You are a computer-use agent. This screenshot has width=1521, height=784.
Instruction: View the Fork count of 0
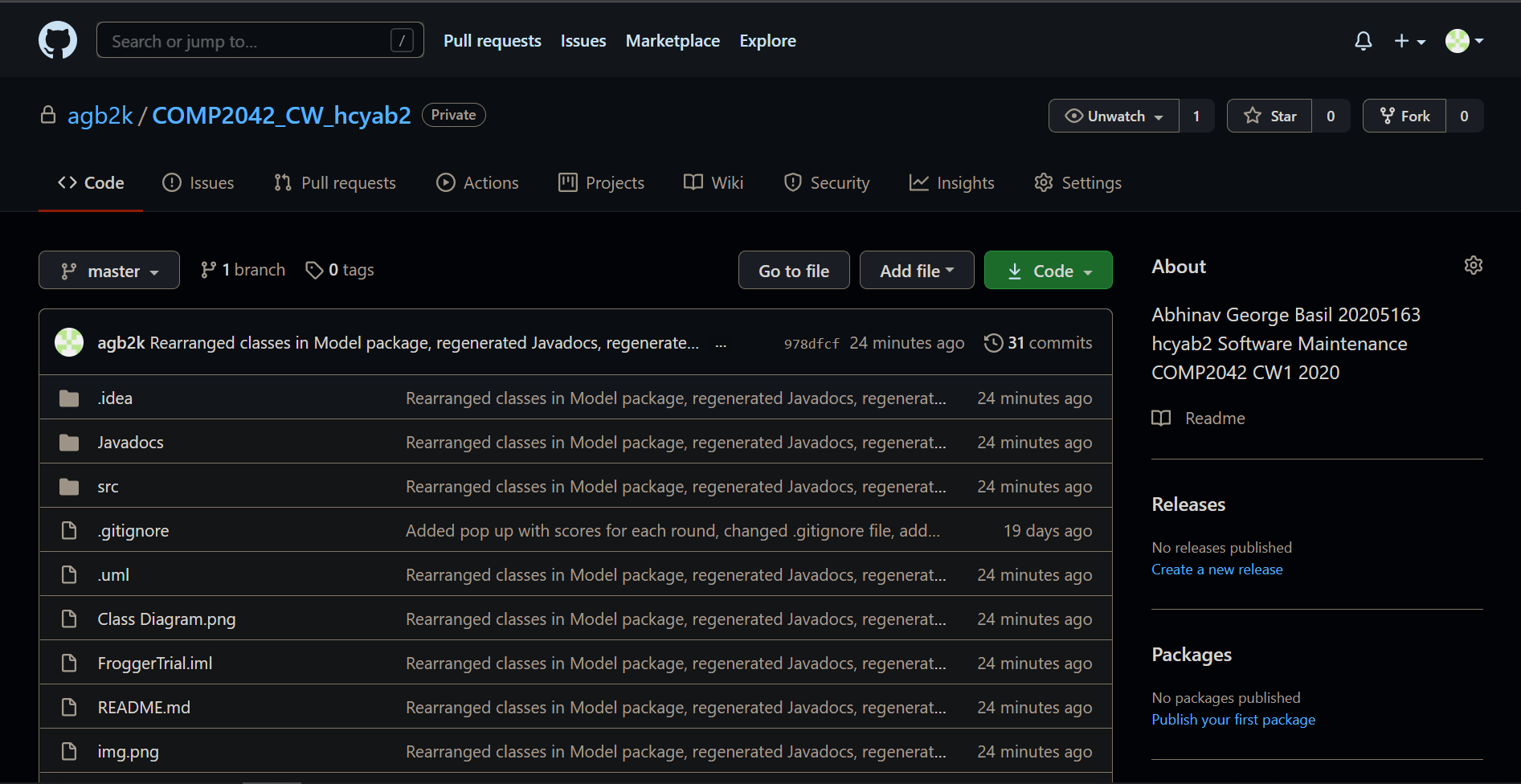click(1464, 116)
